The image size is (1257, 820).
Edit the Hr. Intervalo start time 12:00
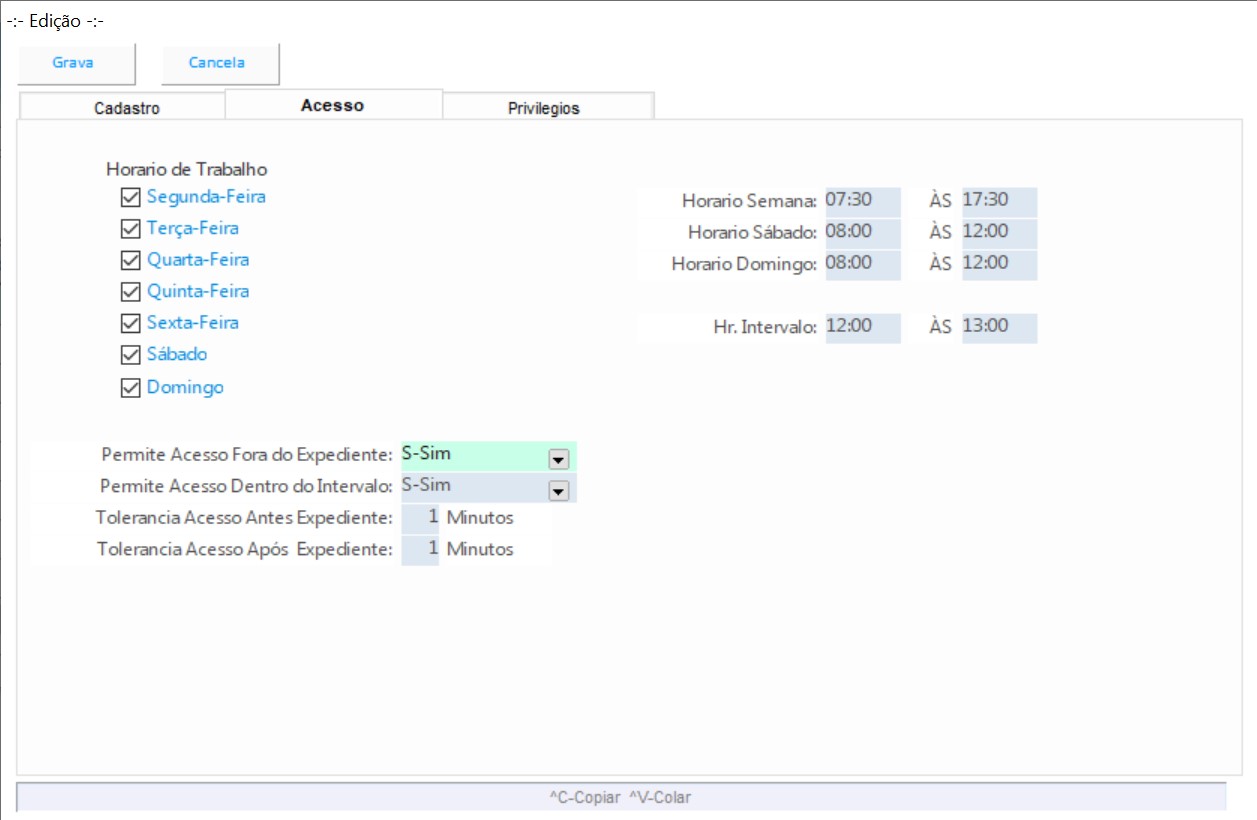pos(862,326)
